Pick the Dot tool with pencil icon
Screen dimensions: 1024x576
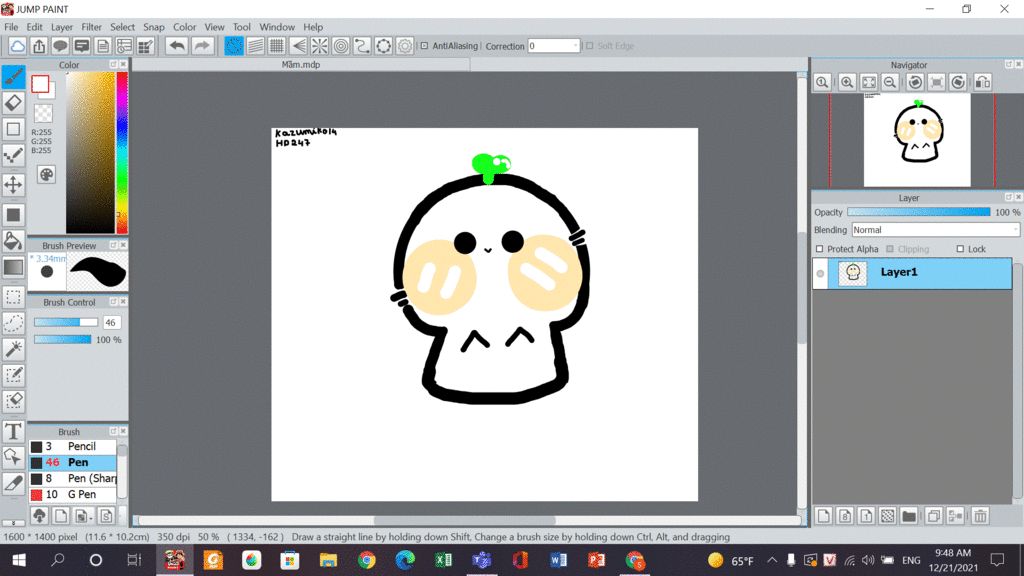click(13, 155)
